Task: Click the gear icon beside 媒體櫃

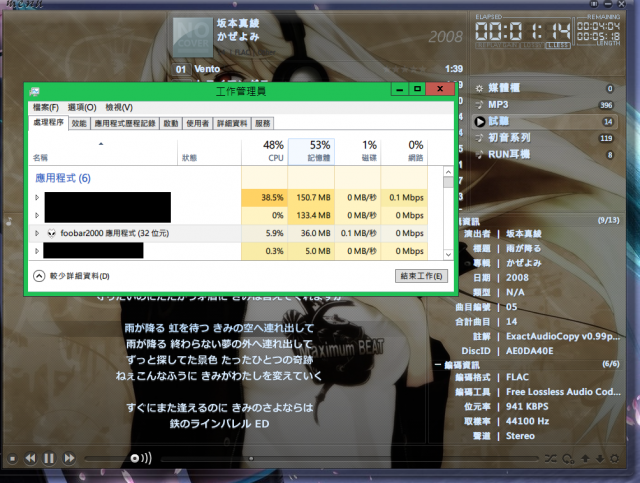Action: (x=479, y=88)
